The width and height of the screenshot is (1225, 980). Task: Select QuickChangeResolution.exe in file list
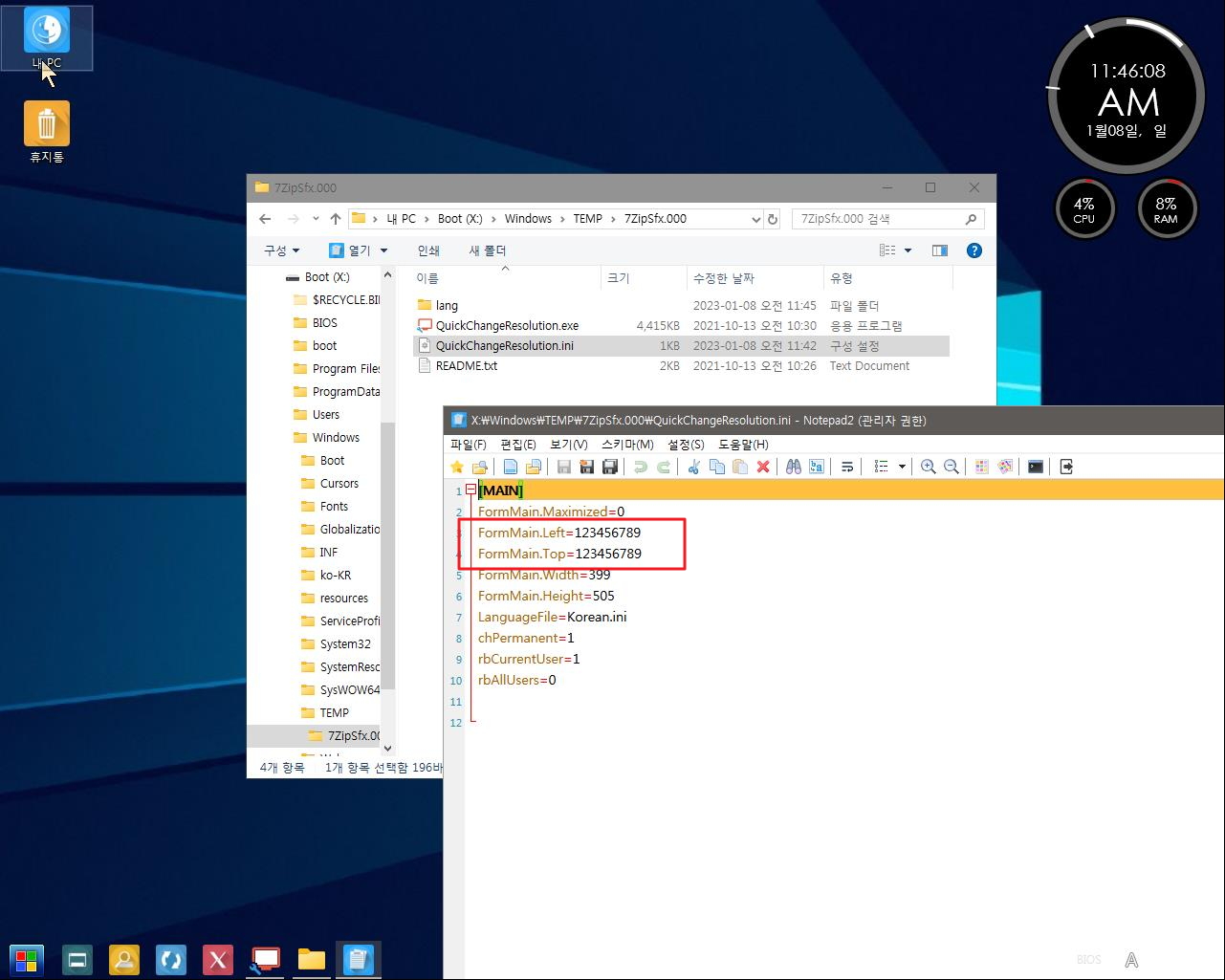(x=507, y=326)
